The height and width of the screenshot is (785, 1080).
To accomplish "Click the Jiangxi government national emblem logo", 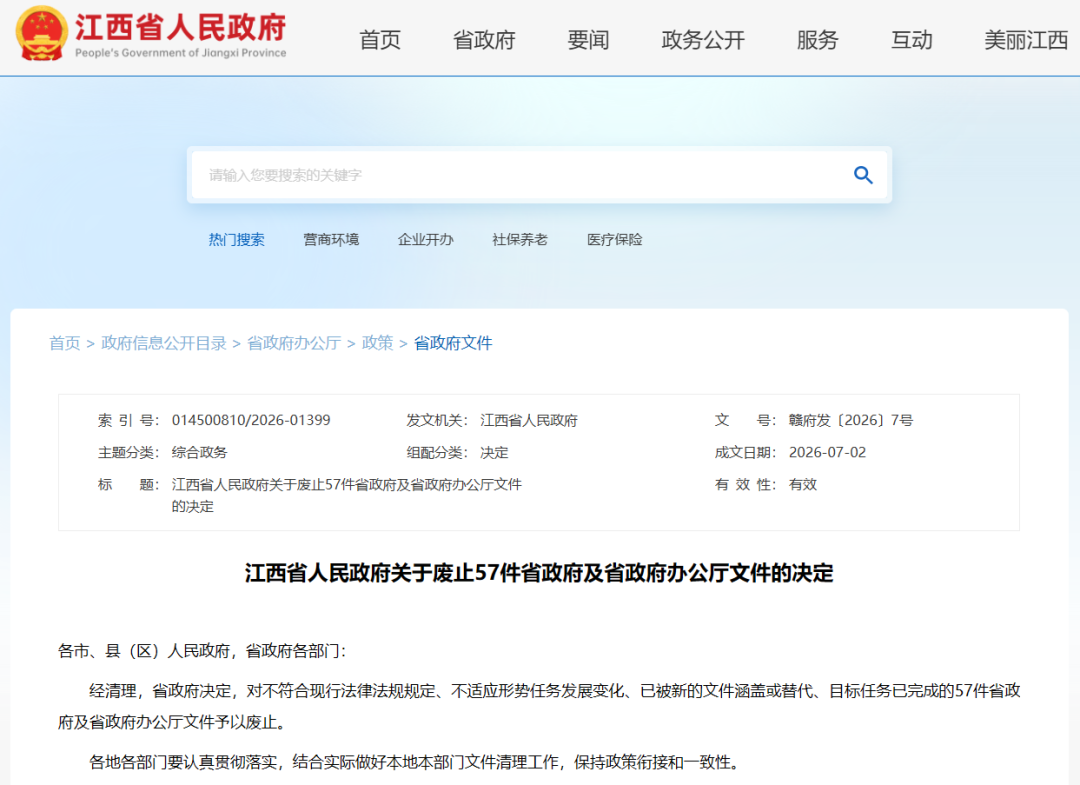I will pyautogui.click(x=41, y=34).
